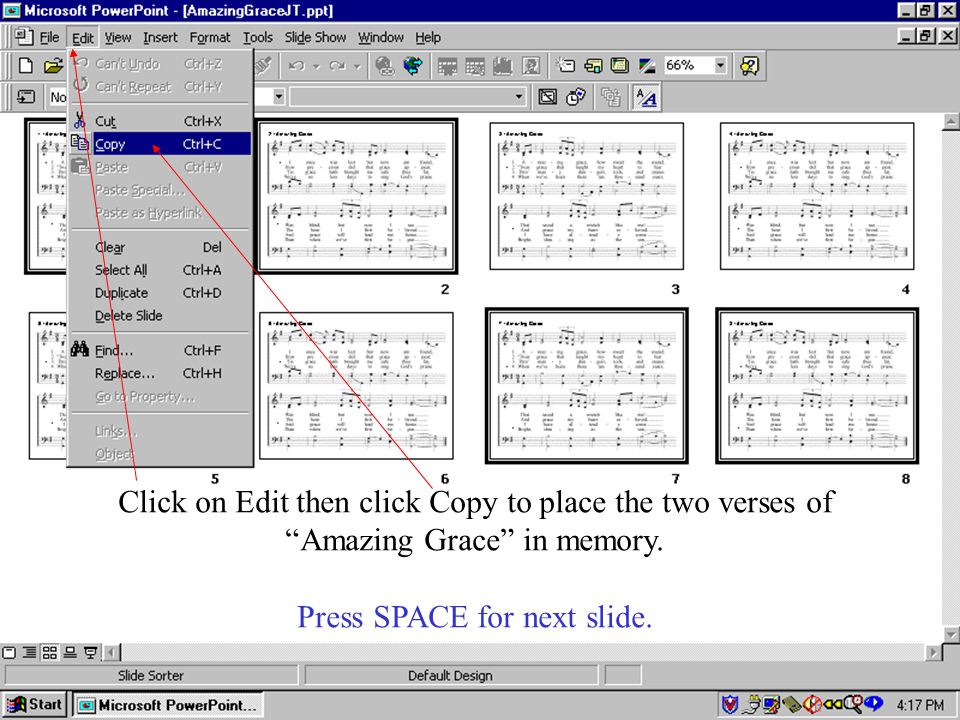Open the File menu

coord(49,37)
